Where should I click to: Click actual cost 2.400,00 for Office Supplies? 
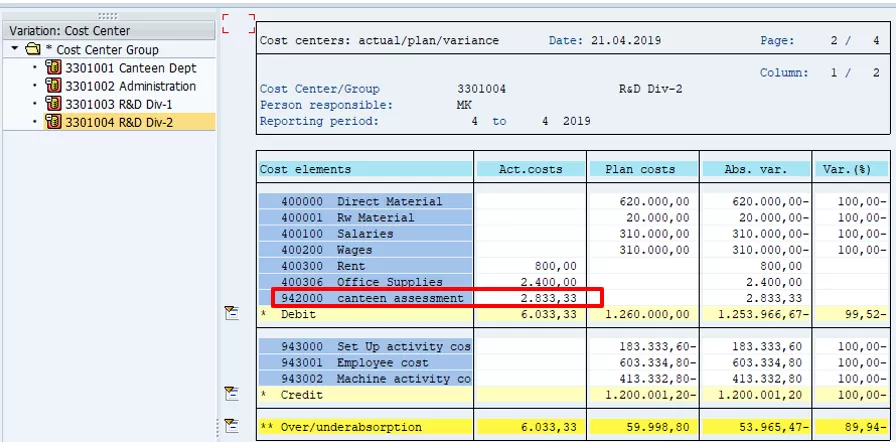tap(548, 282)
